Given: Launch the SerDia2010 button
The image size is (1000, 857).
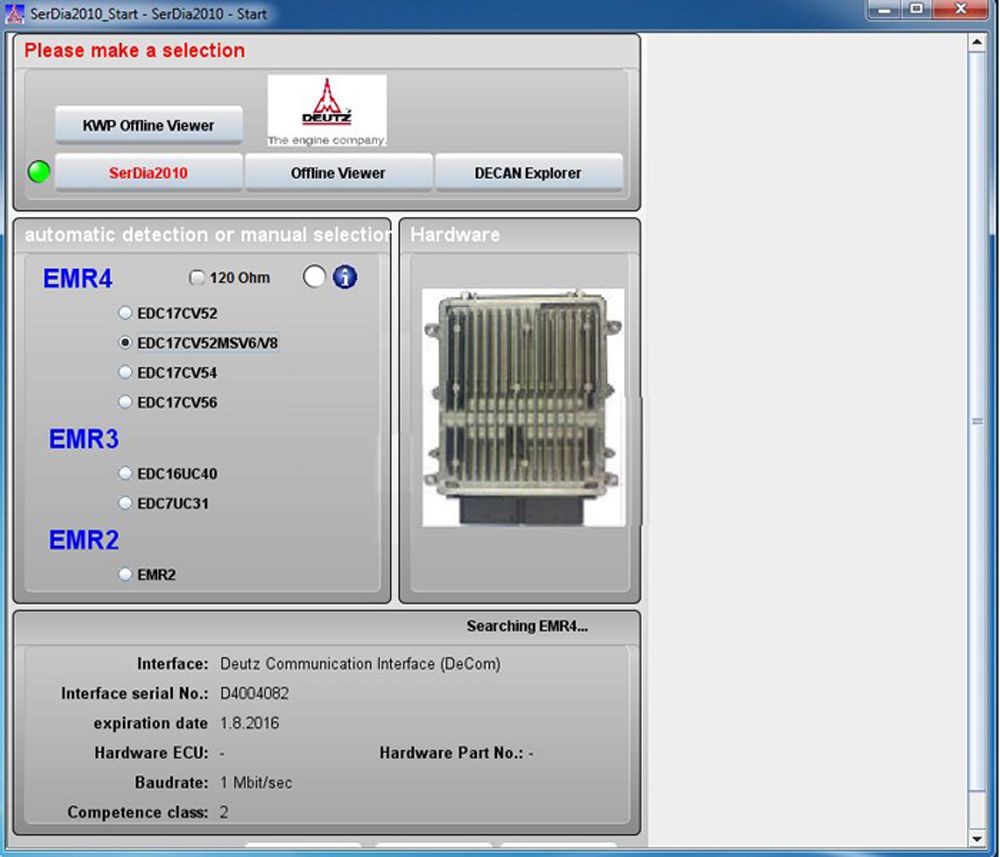Looking at the screenshot, I should [x=149, y=173].
